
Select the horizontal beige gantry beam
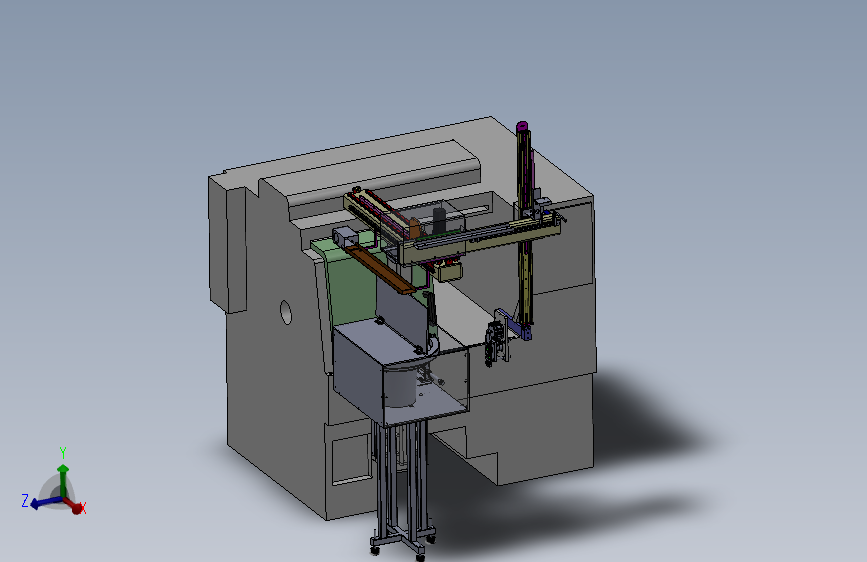coord(480,238)
